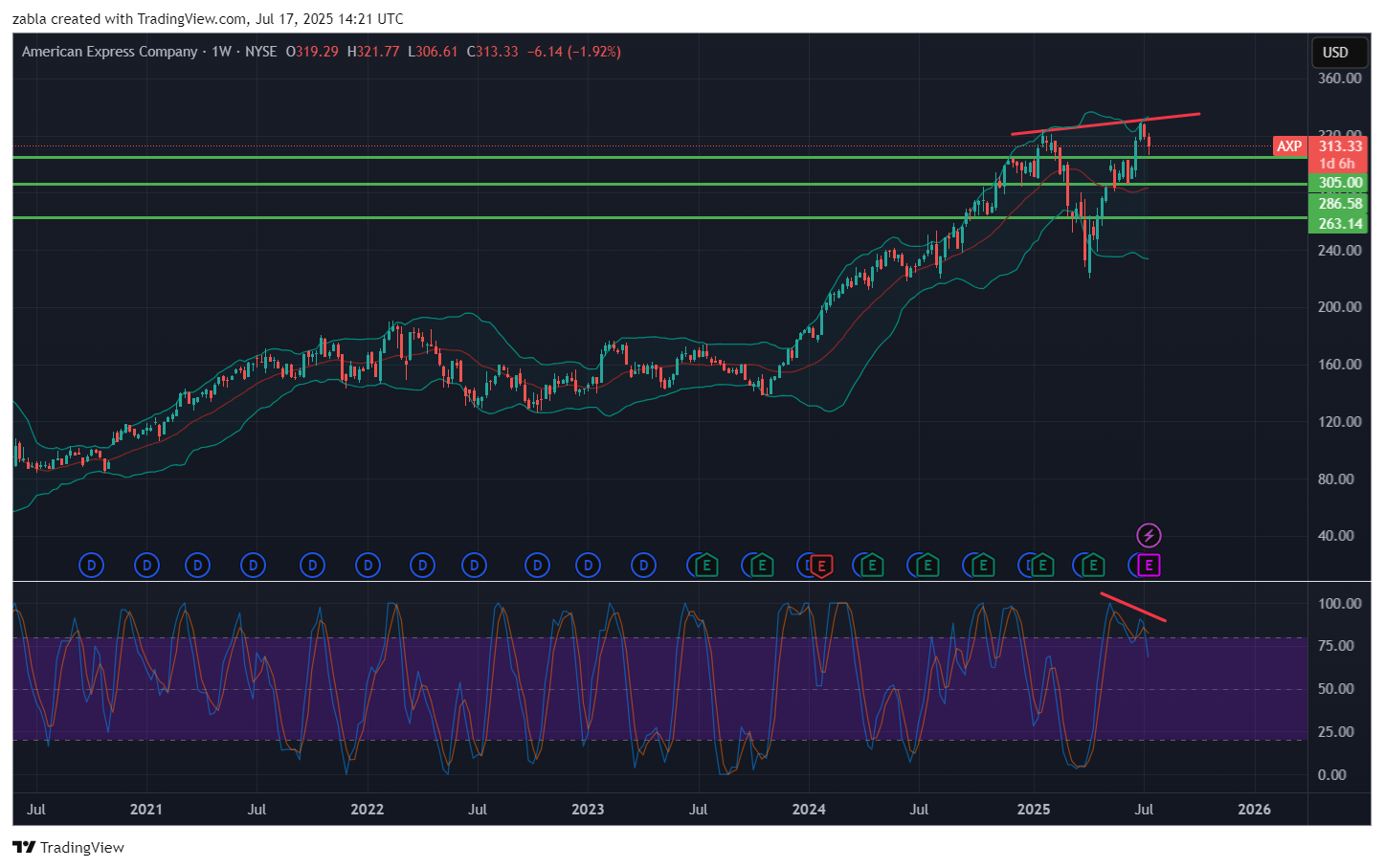Click the dividend marker at October 2020

point(91,566)
